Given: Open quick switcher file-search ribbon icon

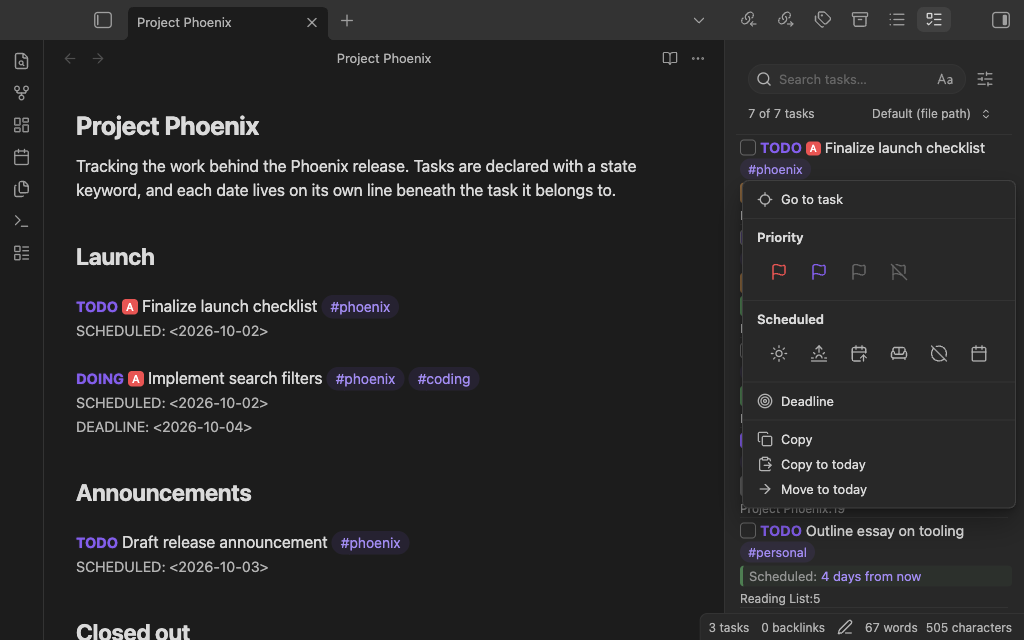Looking at the screenshot, I should point(22,61).
